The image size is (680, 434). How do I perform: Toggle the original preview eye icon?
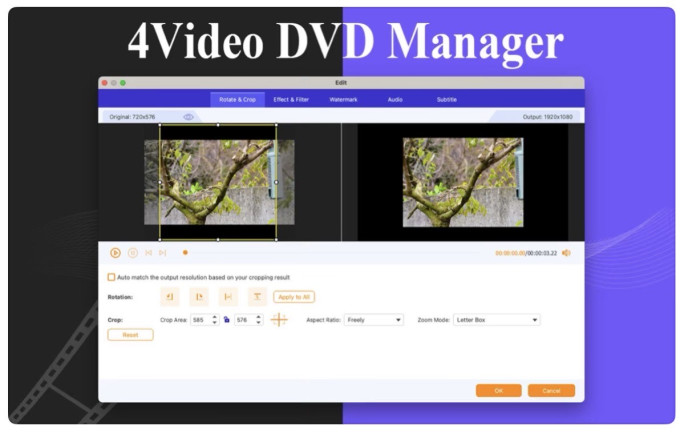click(188, 117)
